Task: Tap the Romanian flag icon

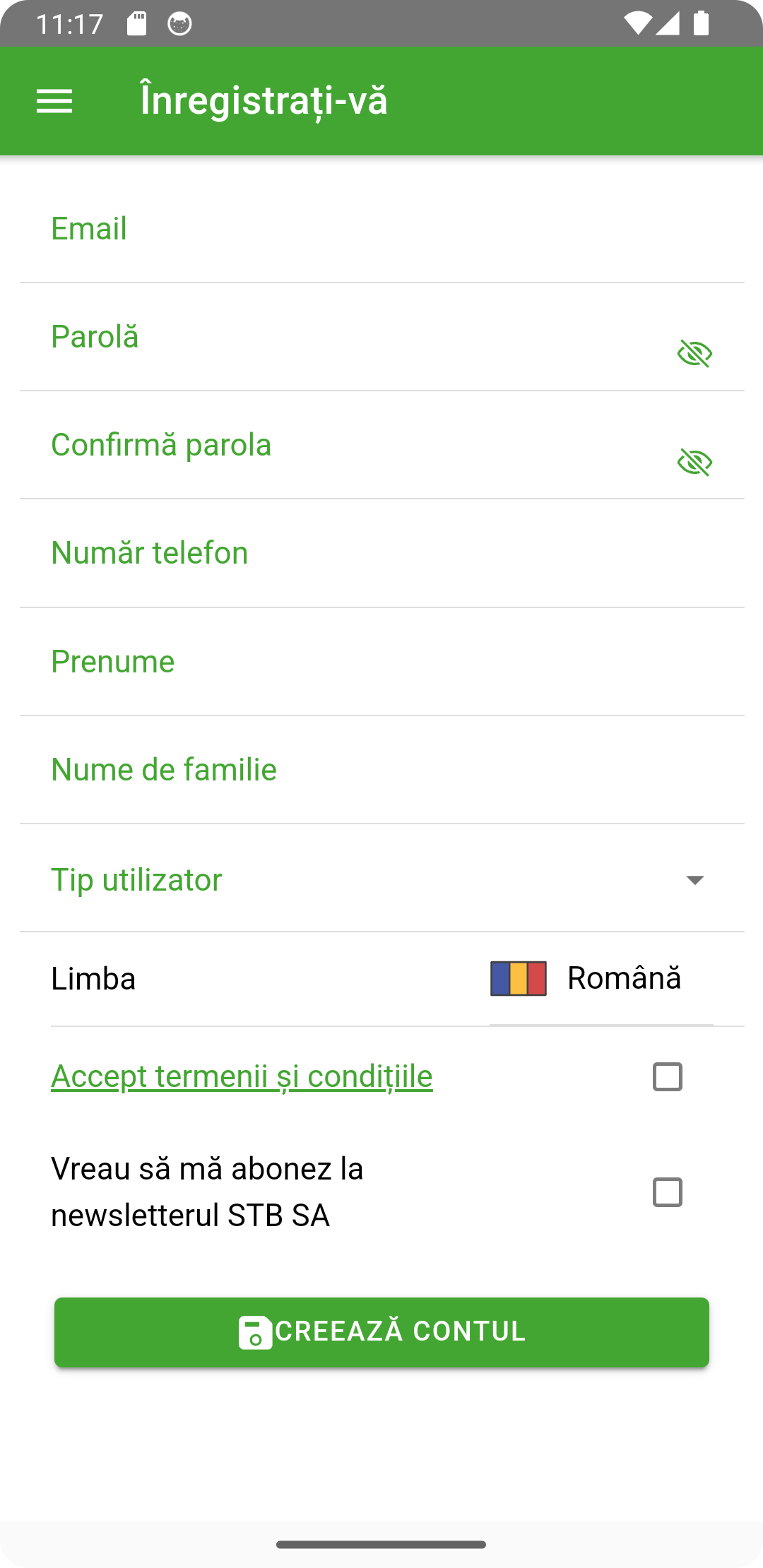Action: tap(519, 979)
